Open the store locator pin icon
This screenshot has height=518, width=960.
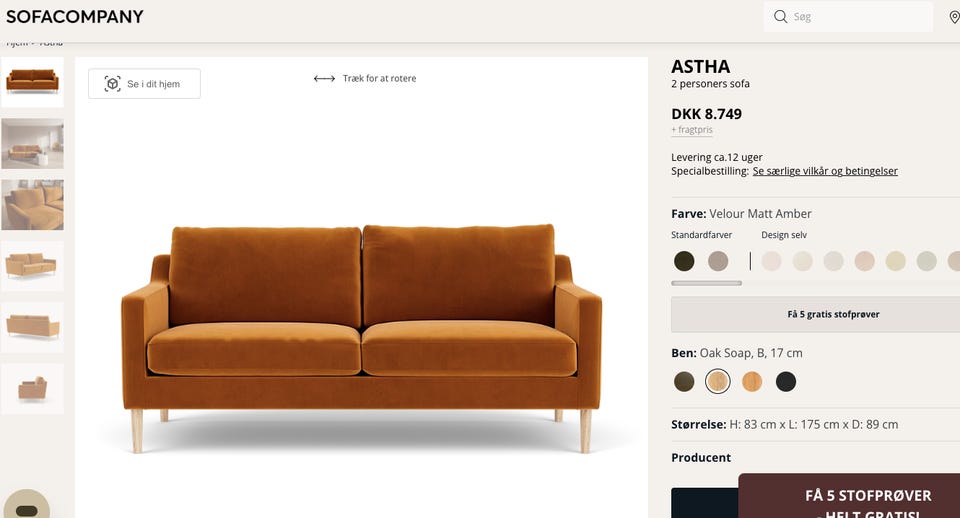(954, 17)
